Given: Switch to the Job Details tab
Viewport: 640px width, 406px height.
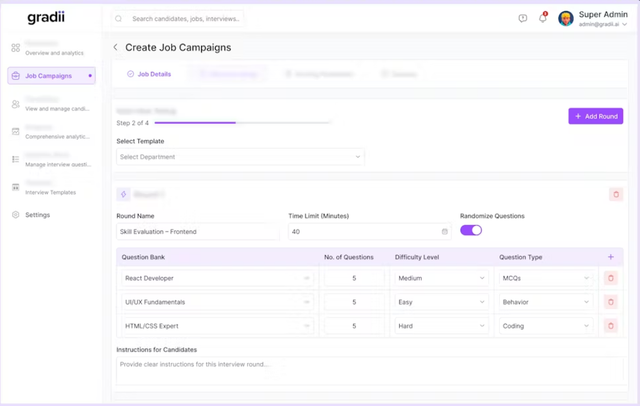Looking at the screenshot, I should coord(149,74).
